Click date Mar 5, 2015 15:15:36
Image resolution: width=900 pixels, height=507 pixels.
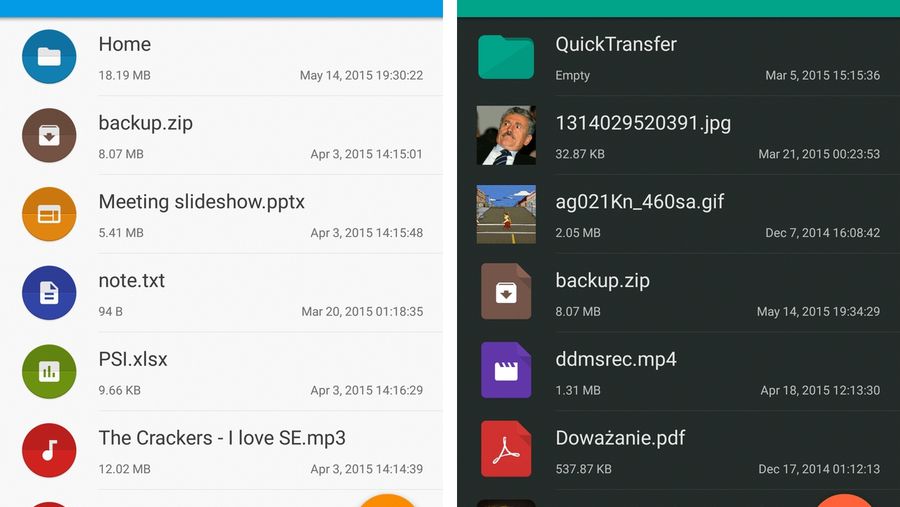coord(823,75)
